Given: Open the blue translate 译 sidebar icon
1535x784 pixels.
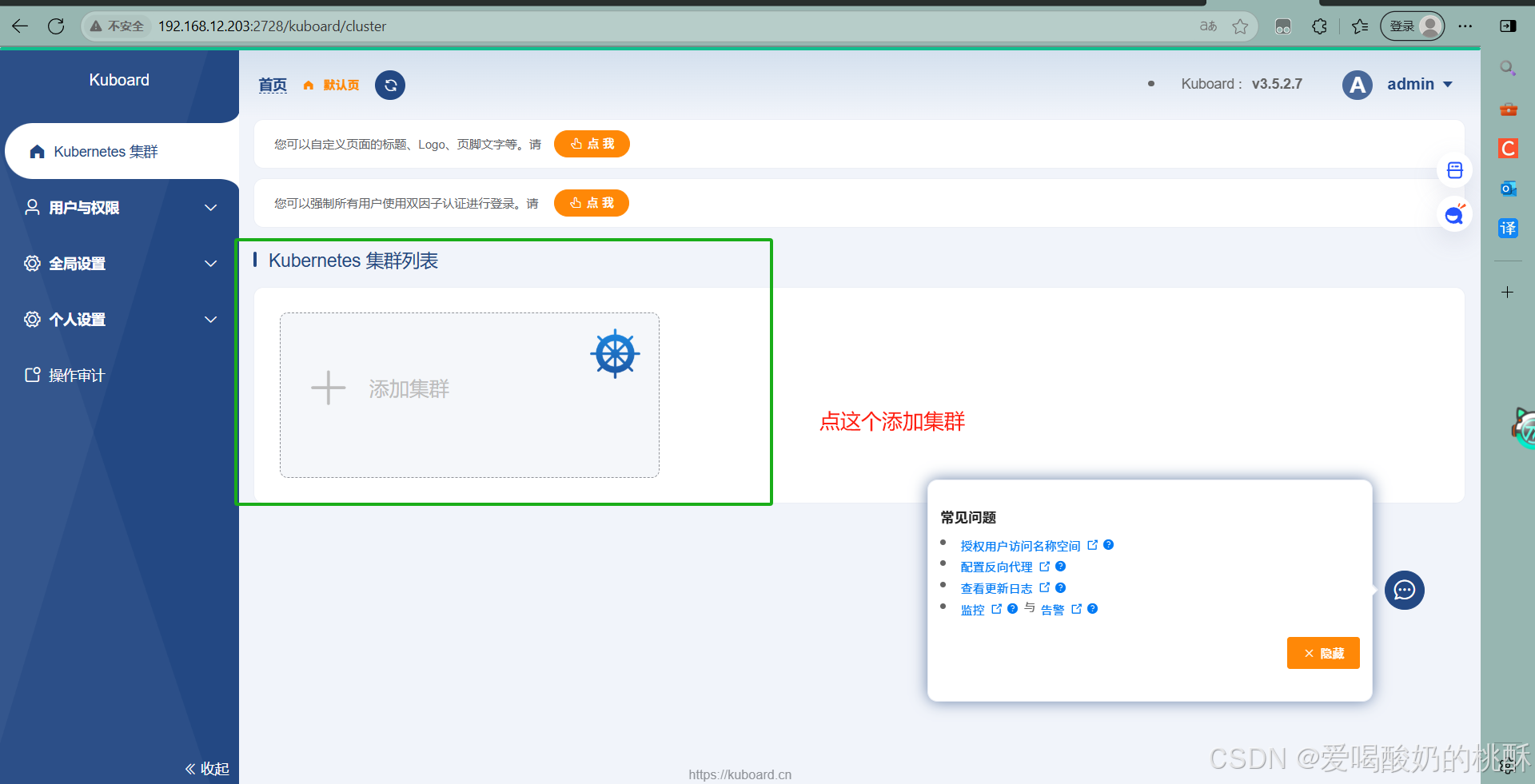Looking at the screenshot, I should 1508,229.
